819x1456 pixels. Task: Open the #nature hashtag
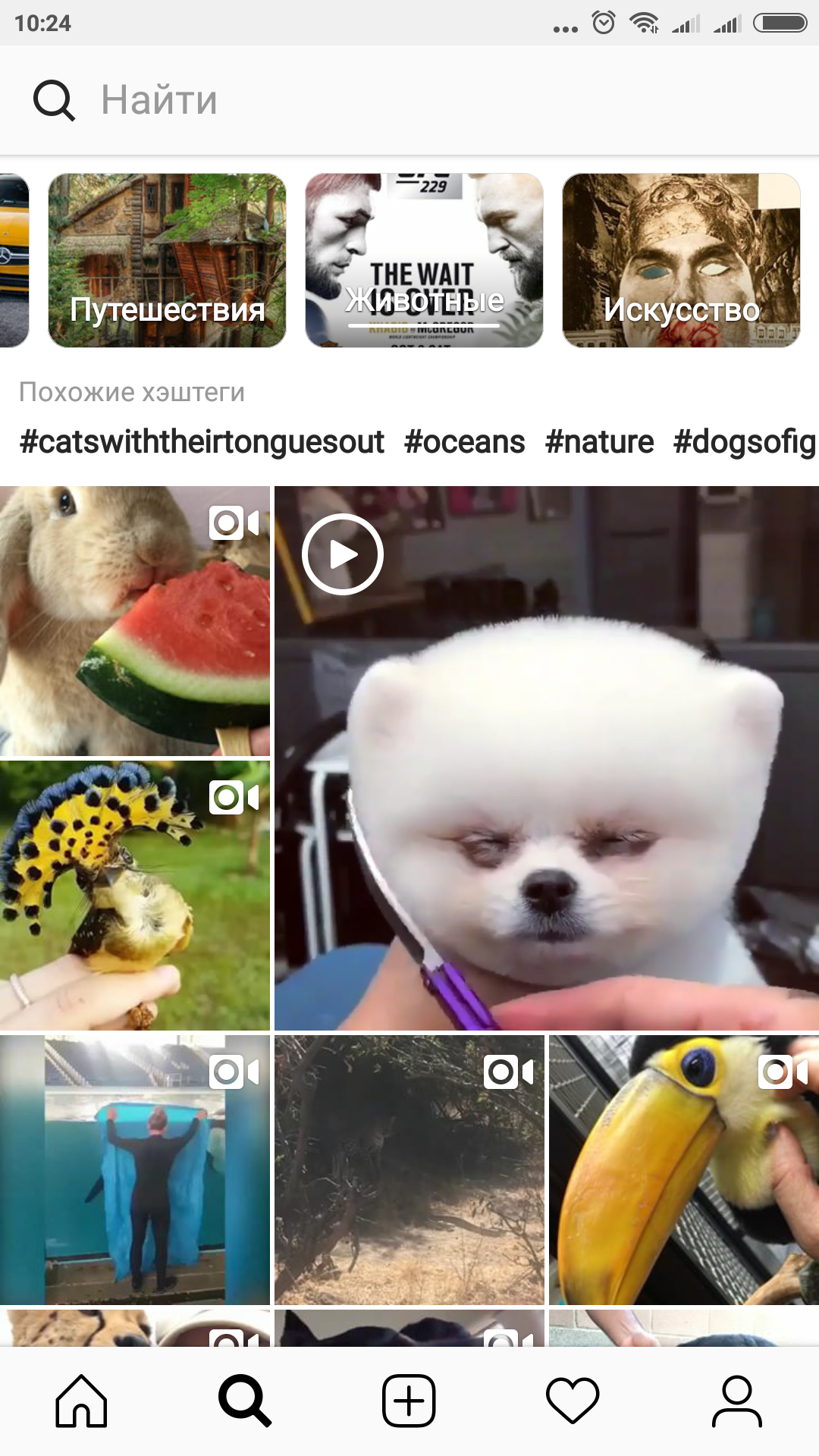pyautogui.click(x=599, y=441)
